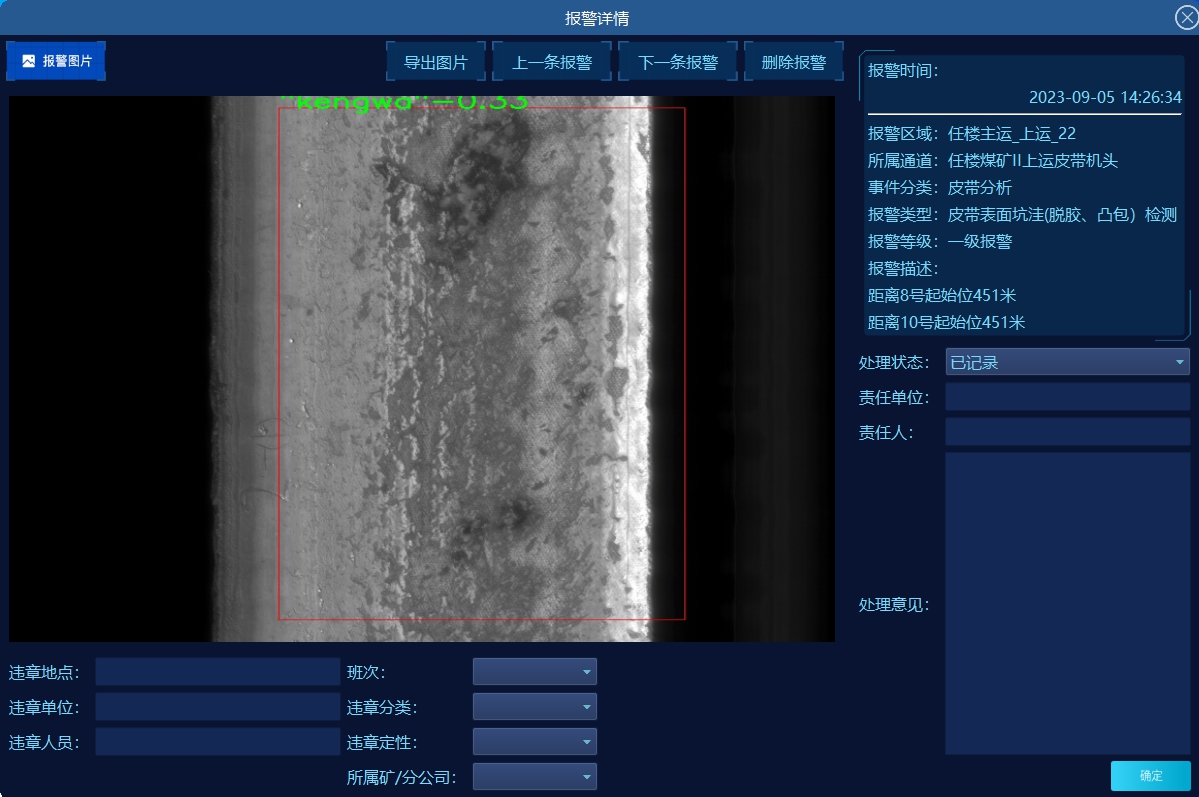Close the 报警详情 dialog
The image size is (1199, 797).
coord(1187,17)
